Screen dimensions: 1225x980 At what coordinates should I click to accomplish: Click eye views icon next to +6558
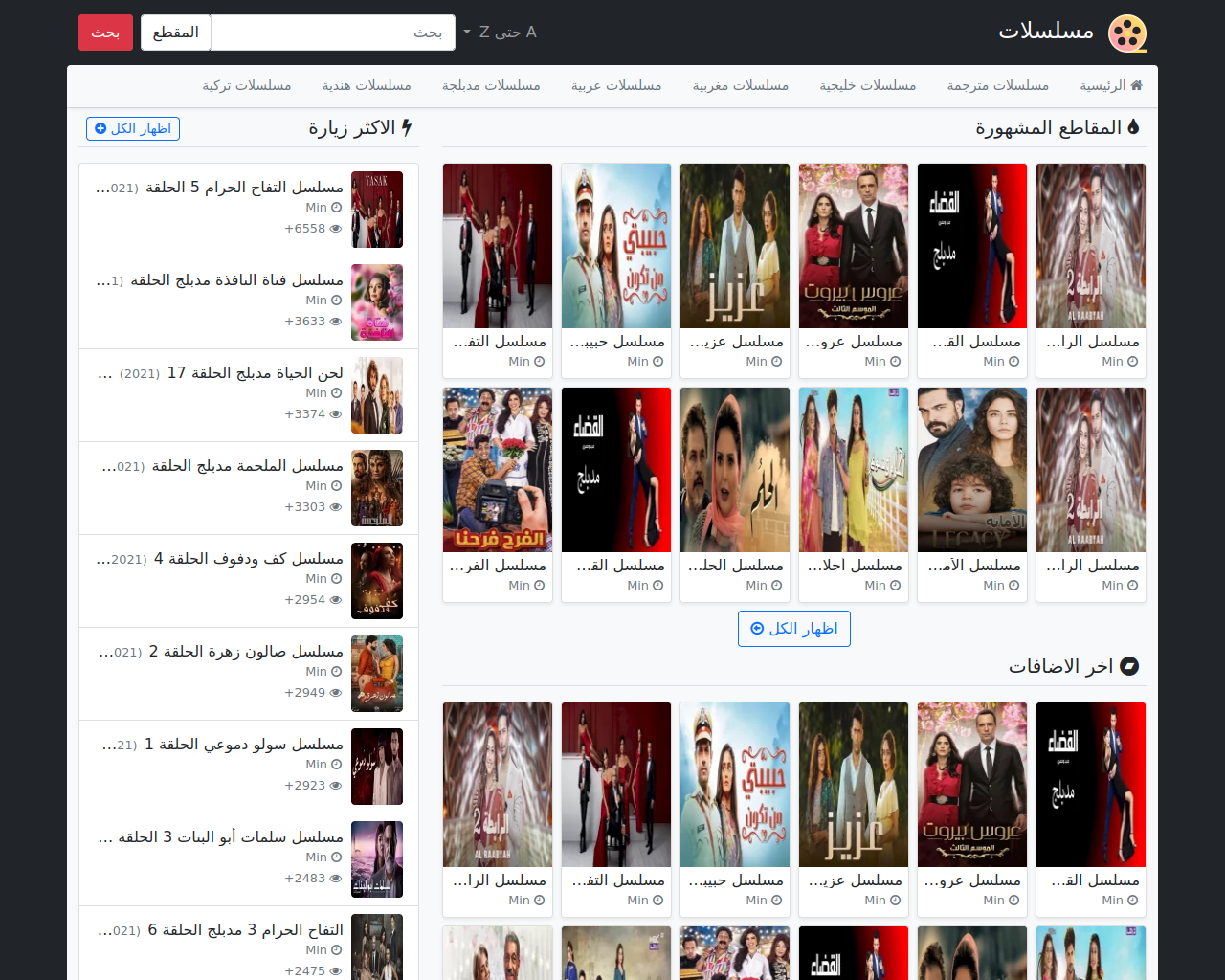336,229
